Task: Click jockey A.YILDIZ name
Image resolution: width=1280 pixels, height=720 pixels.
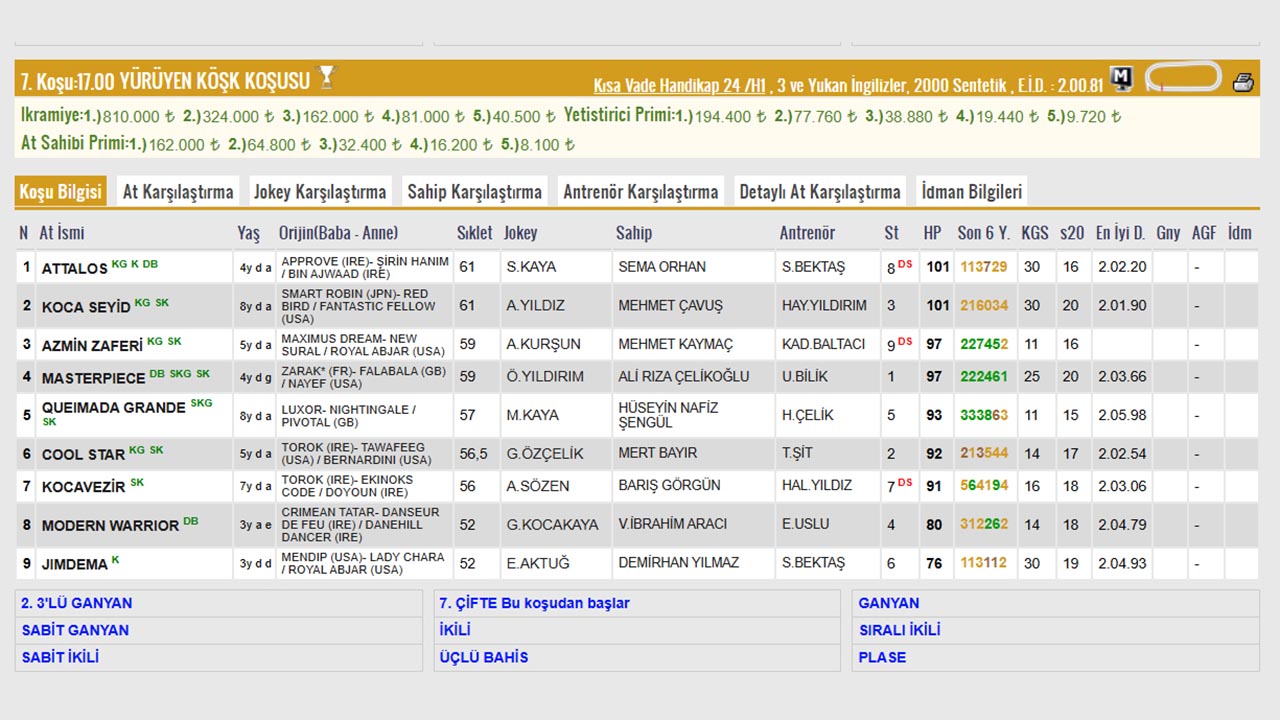Action: 535,306
